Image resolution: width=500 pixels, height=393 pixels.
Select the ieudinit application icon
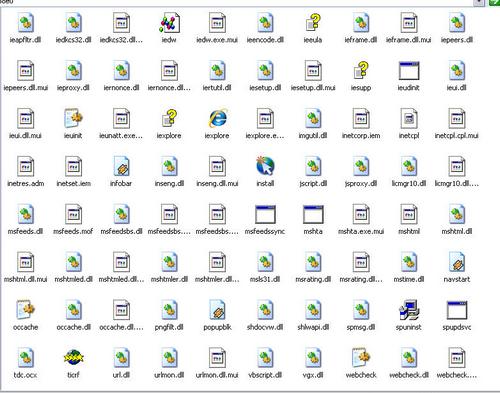pos(409,71)
